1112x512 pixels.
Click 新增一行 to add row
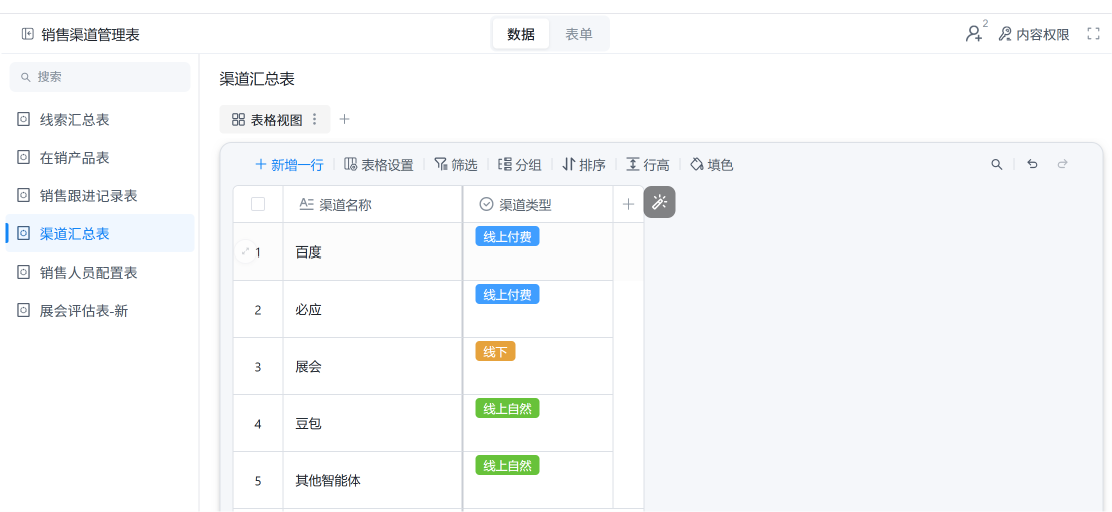289,165
